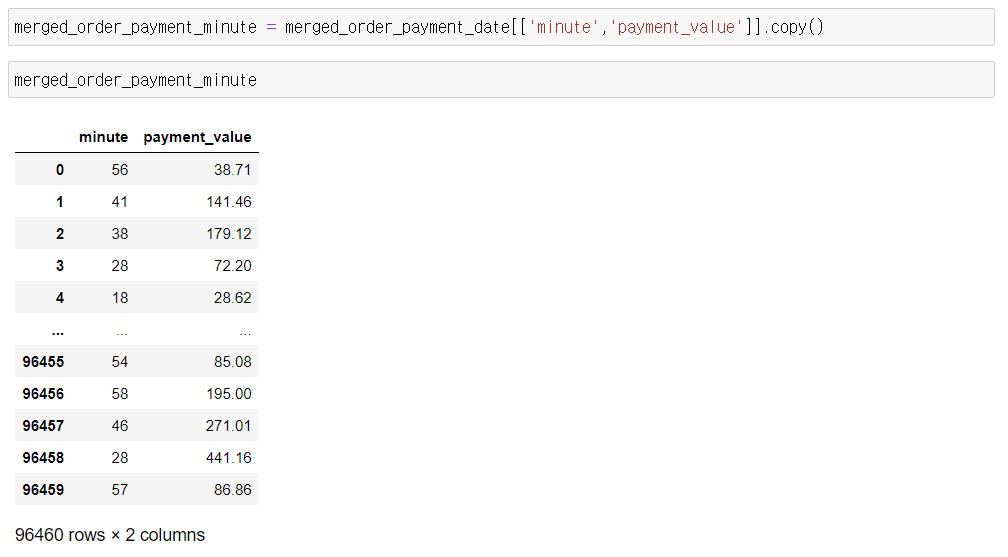Click minute value 56 in row 0
Image resolution: width=1008 pixels, height=557 pixels.
pos(120,170)
